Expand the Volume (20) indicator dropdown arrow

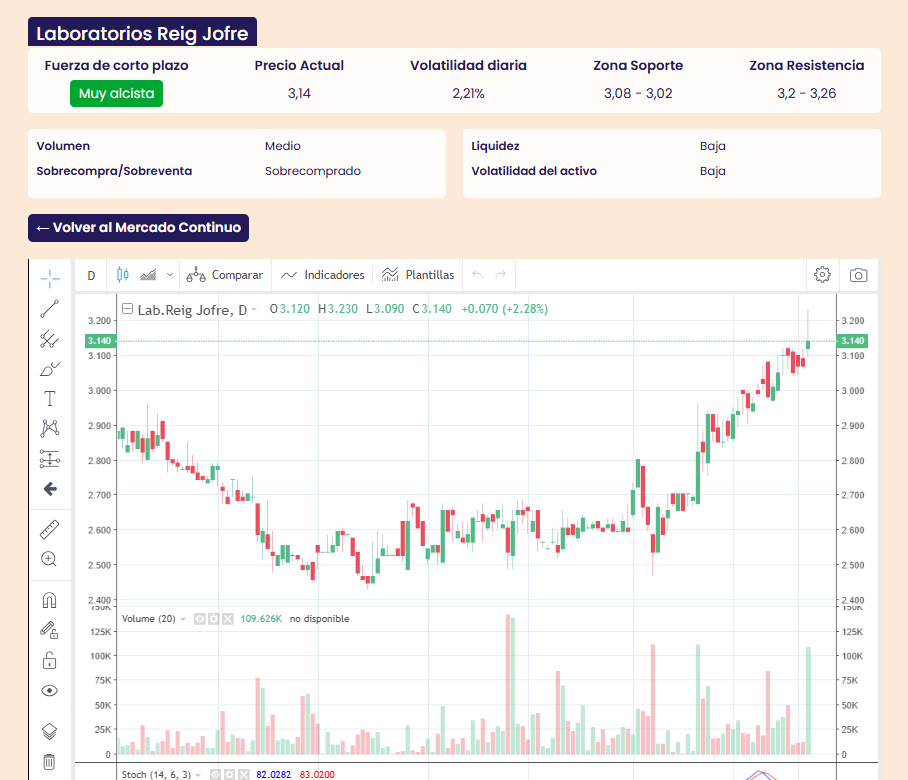(x=183, y=619)
